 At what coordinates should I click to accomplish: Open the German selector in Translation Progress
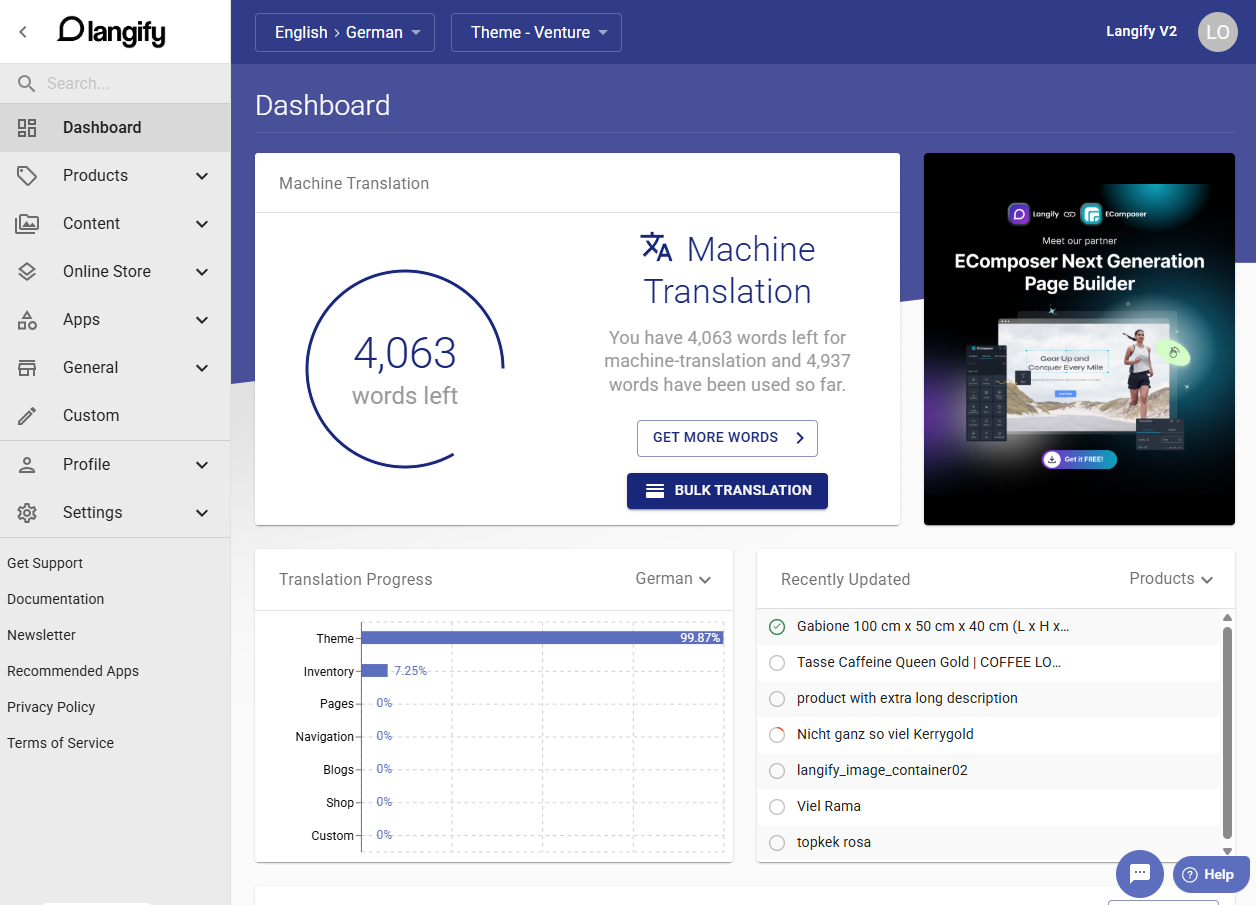coord(673,579)
